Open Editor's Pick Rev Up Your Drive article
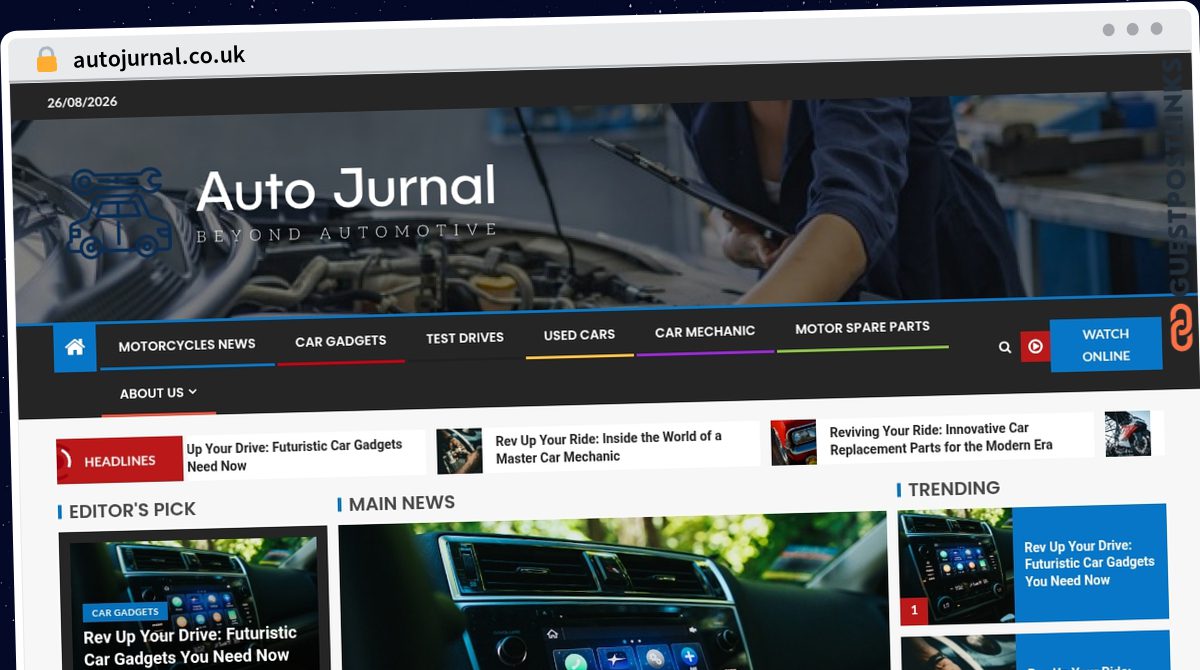Screen dimensions: 1200x670 190,645
